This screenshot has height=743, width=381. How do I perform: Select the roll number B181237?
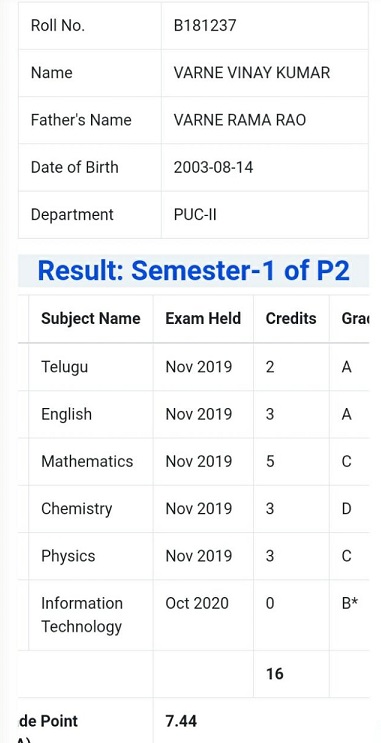(204, 26)
